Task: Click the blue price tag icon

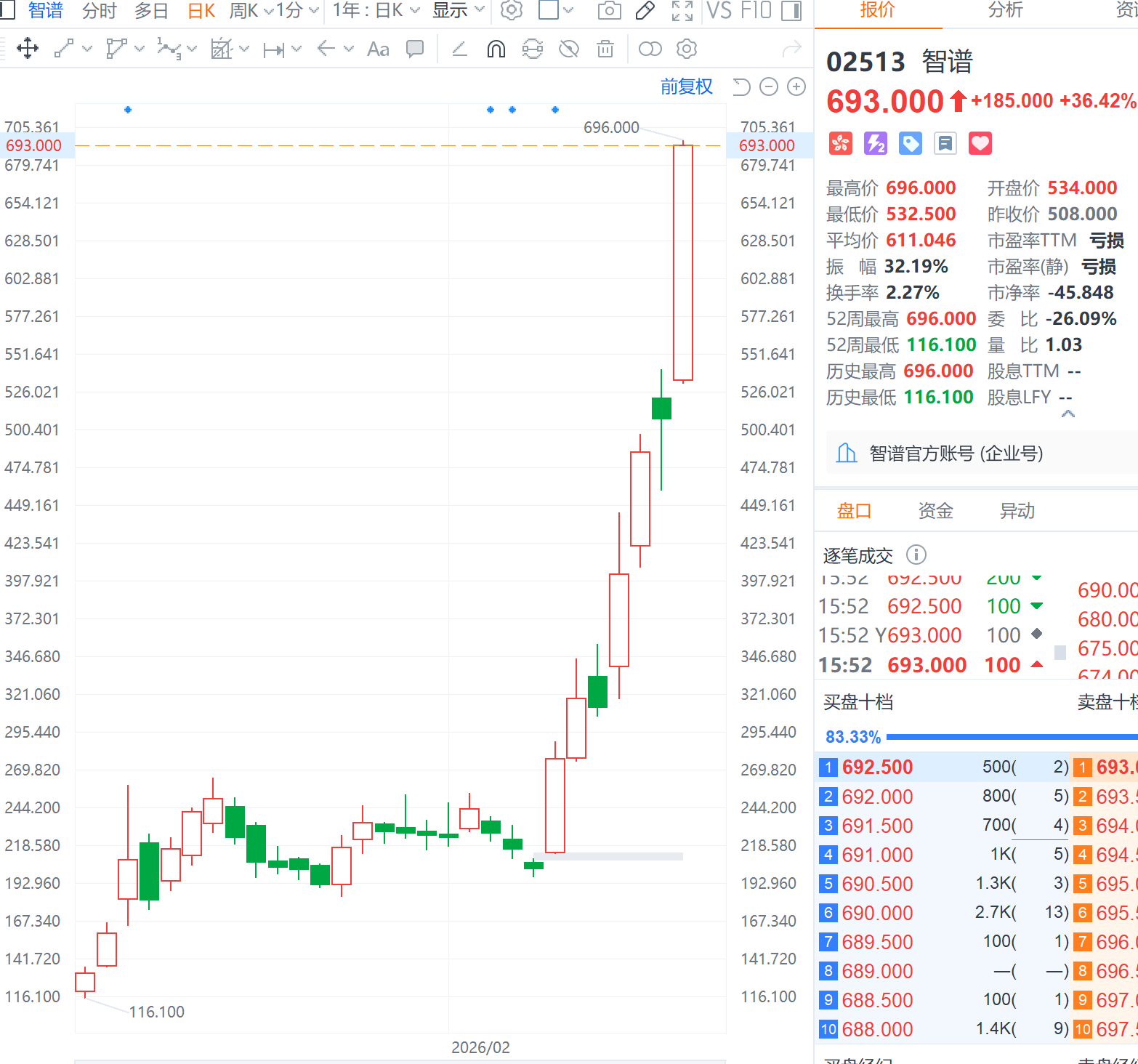Action: point(910,143)
